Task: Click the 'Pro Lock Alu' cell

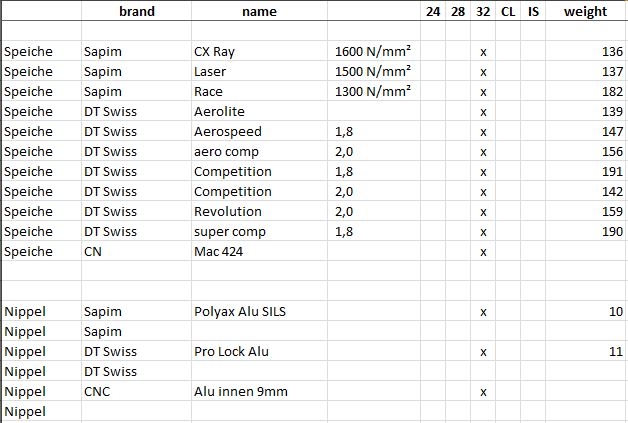Action: (x=259, y=351)
